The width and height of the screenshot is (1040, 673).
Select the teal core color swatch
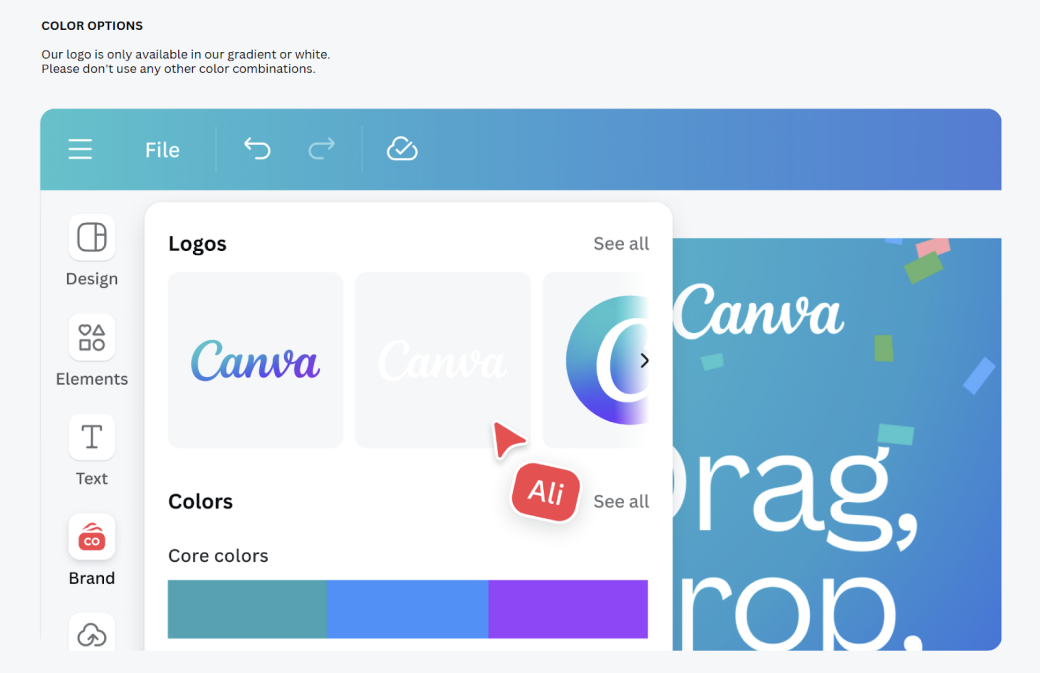click(x=247, y=609)
